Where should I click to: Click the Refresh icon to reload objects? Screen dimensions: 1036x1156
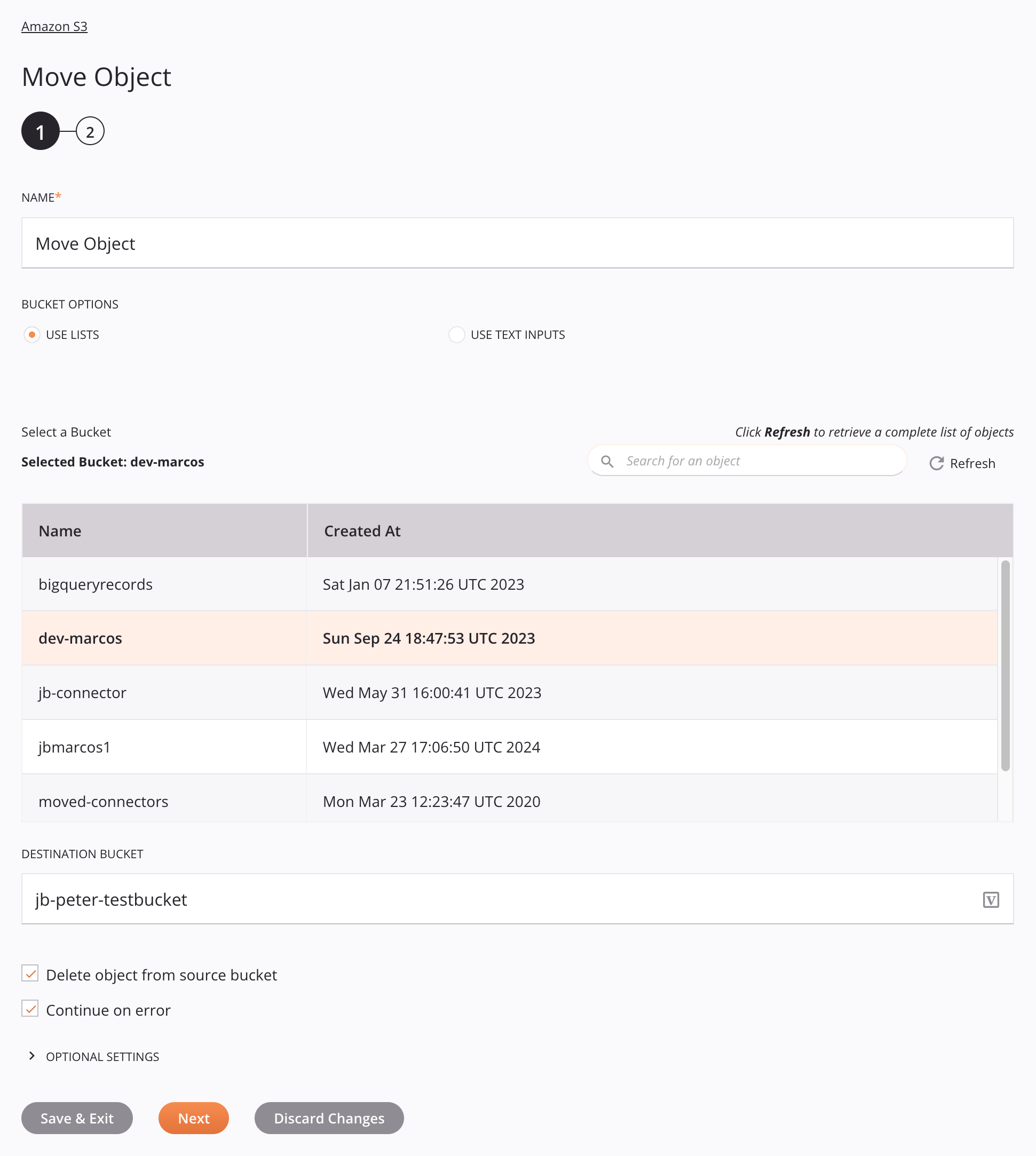[935, 462]
